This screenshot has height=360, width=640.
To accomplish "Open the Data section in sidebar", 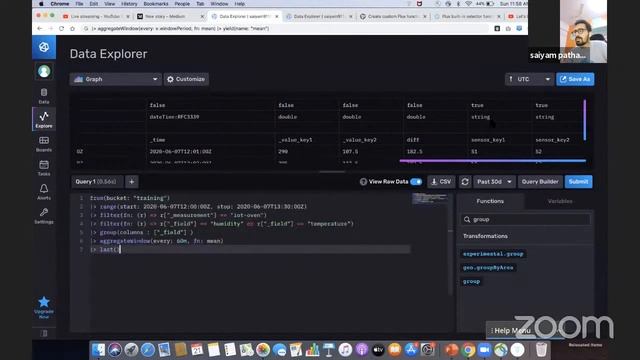I will (x=44, y=96).
